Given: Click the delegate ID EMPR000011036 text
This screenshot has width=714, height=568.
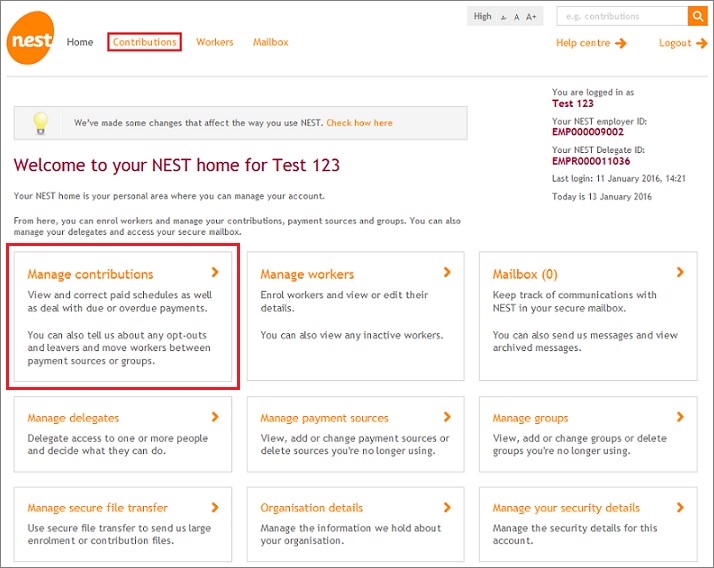Looking at the screenshot, I should point(591,161).
